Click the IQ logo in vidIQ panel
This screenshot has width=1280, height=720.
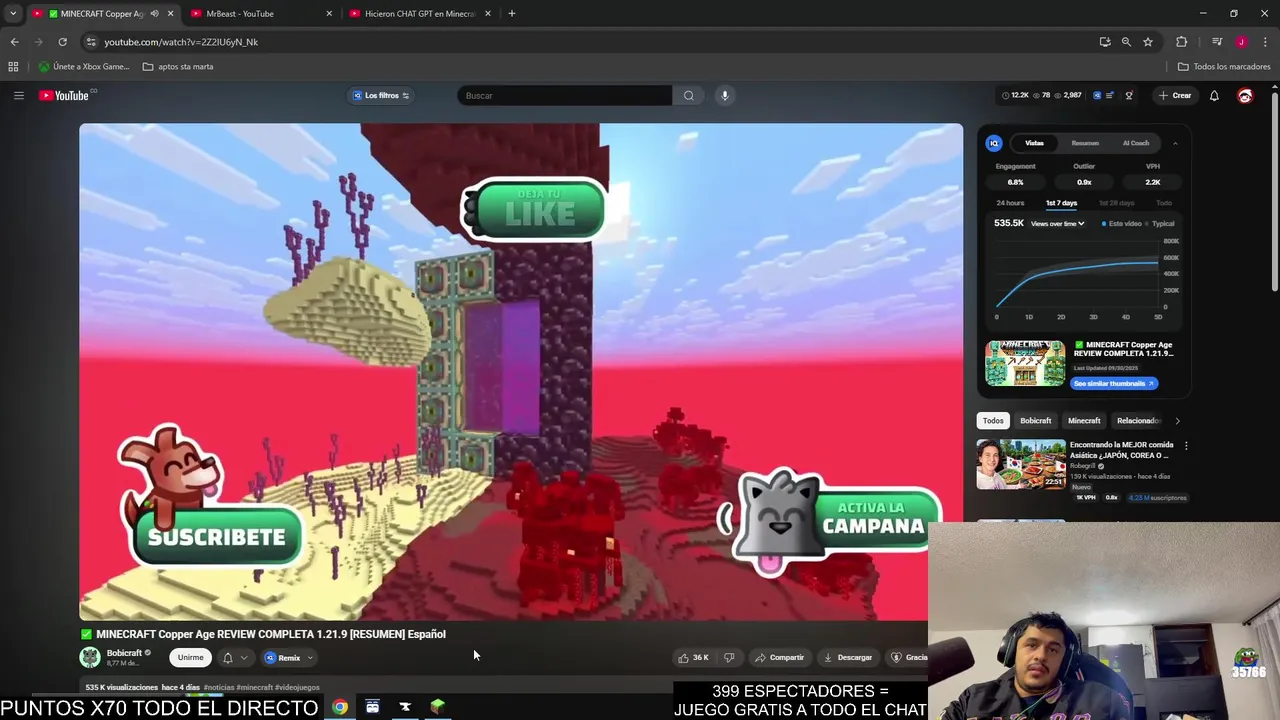[x=994, y=143]
